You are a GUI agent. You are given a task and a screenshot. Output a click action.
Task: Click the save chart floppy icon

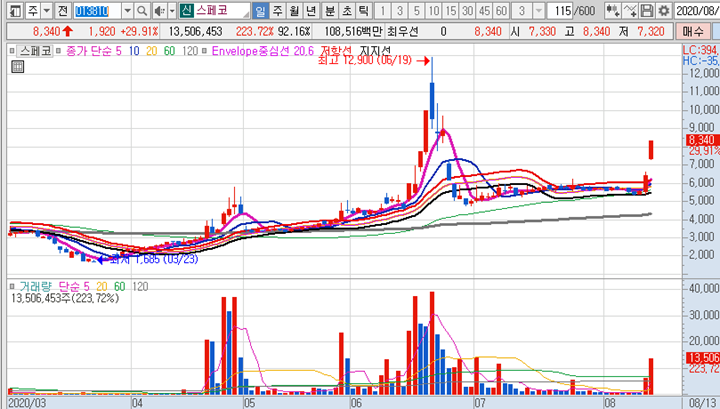tap(647, 11)
